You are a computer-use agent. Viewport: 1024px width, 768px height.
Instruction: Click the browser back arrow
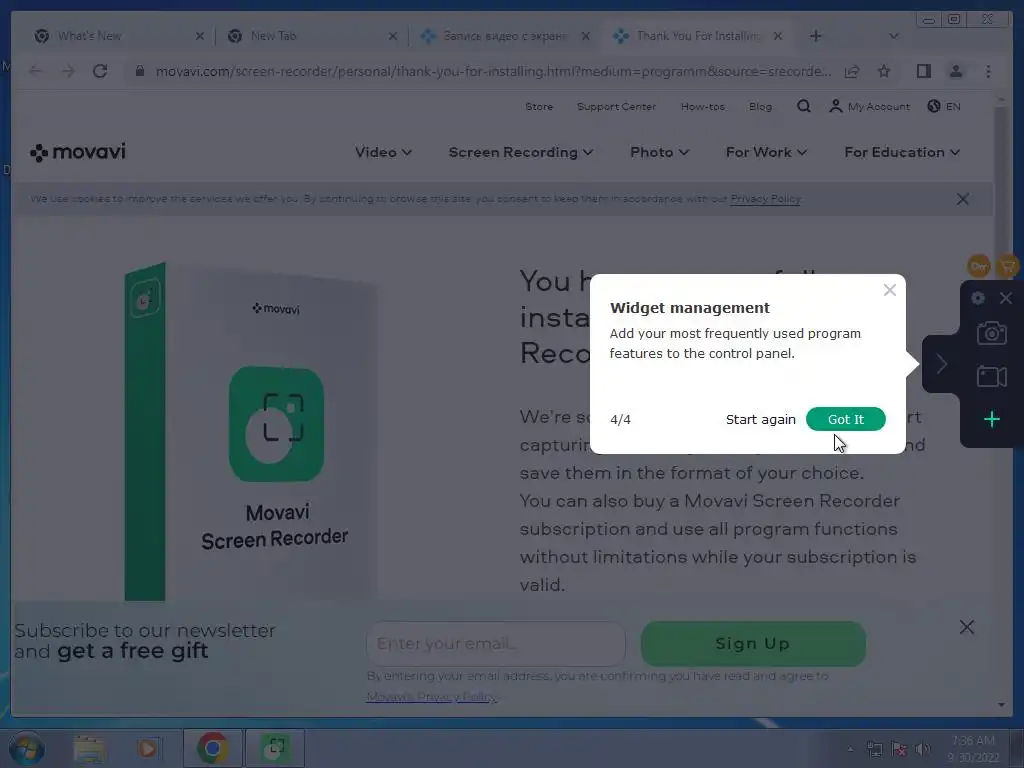pos(35,71)
